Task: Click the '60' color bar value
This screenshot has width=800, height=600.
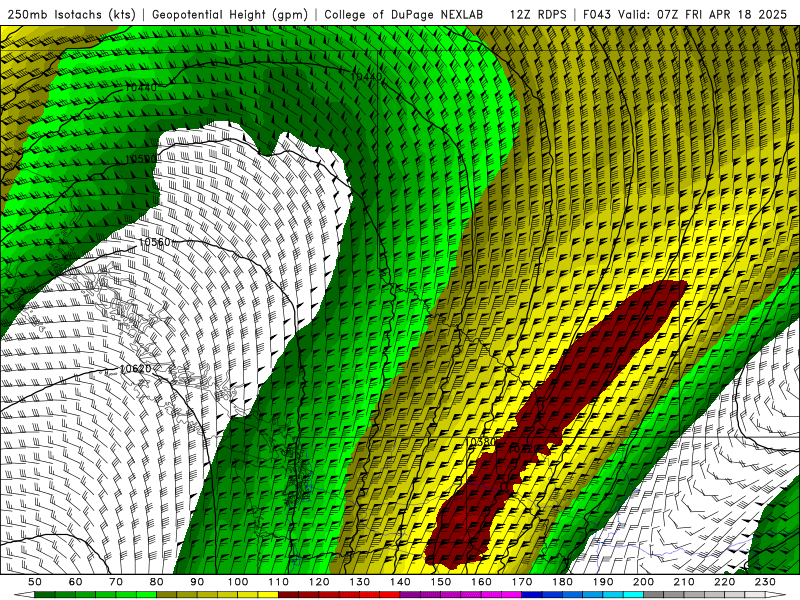Action: [x=76, y=582]
